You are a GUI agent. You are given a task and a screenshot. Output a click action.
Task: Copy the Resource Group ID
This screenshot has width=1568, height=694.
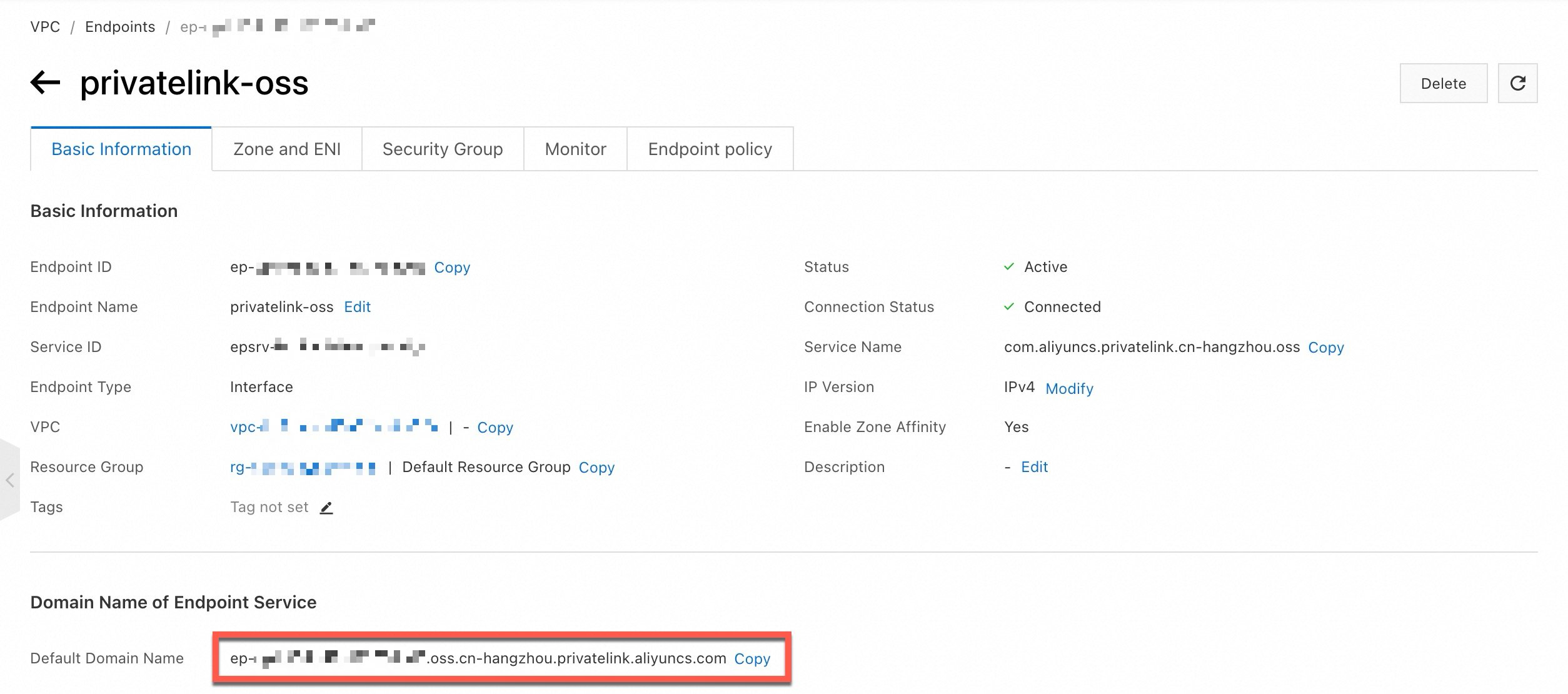point(596,468)
